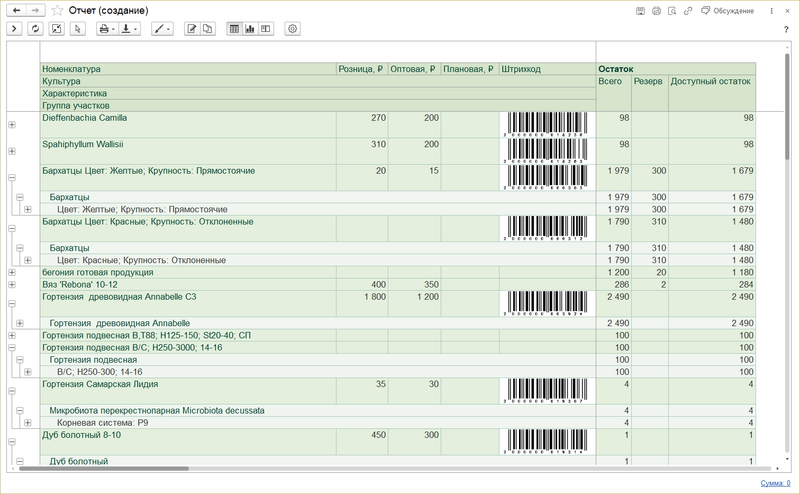Toggle the split panel layout view
Viewport: 800px width, 494px height.
[266, 29]
